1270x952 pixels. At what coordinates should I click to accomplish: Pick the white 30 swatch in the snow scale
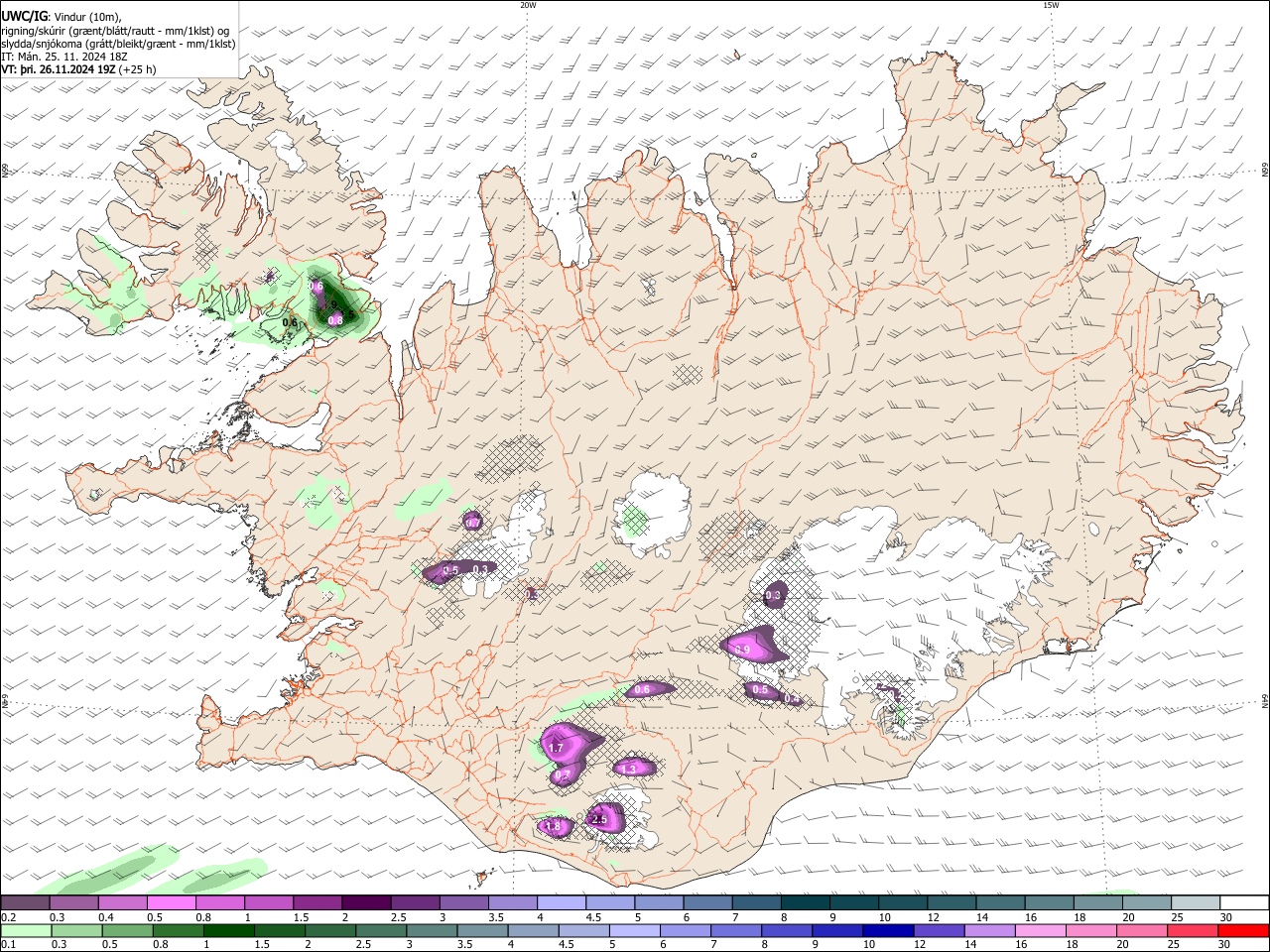(1245, 902)
